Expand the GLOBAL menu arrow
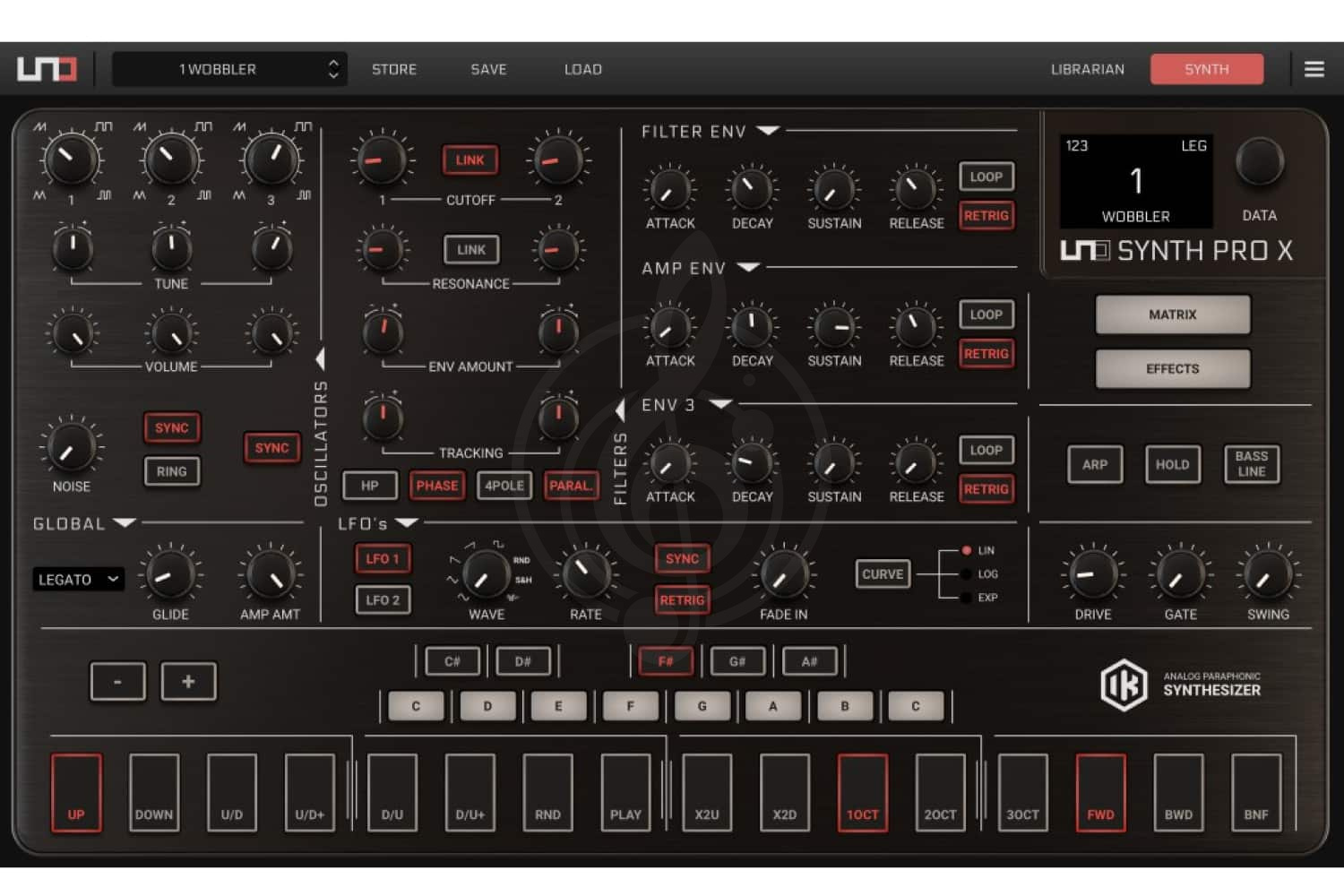The width and height of the screenshot is (1344, 896). [124, 522]
